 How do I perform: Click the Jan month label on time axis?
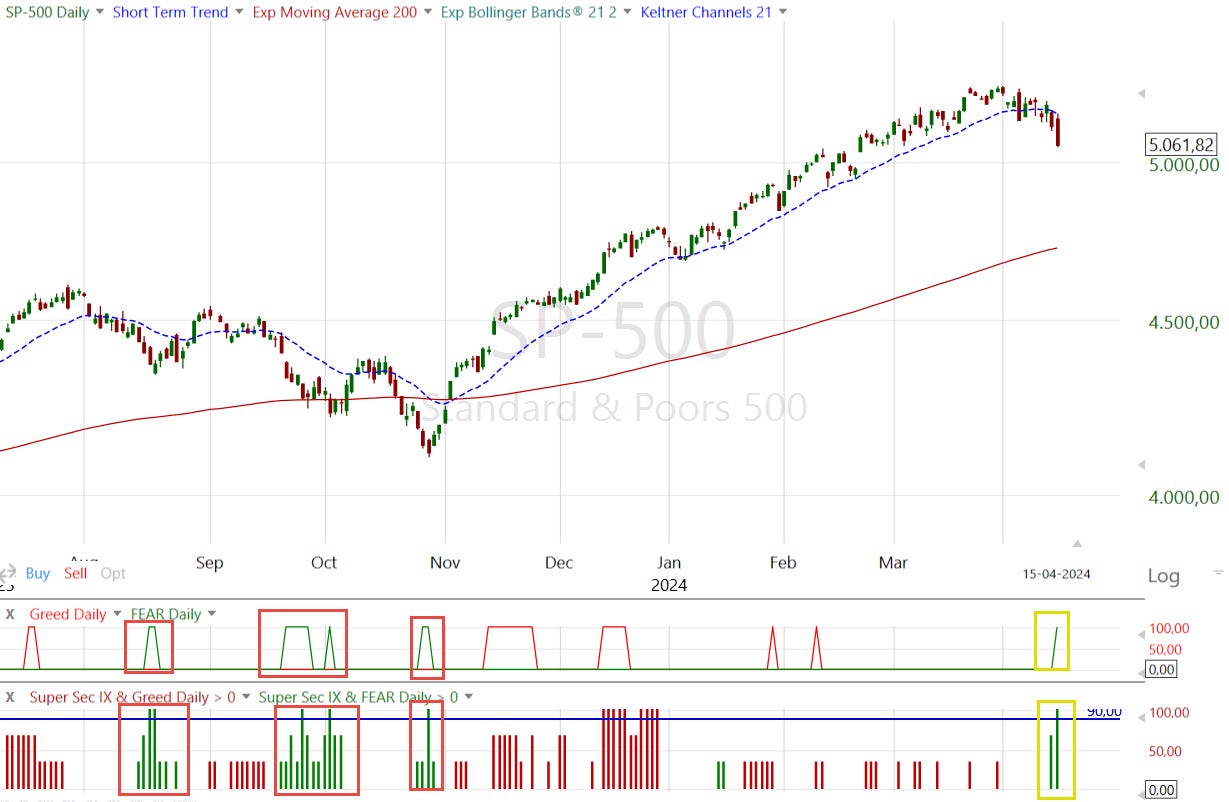[x=668, y=563]
